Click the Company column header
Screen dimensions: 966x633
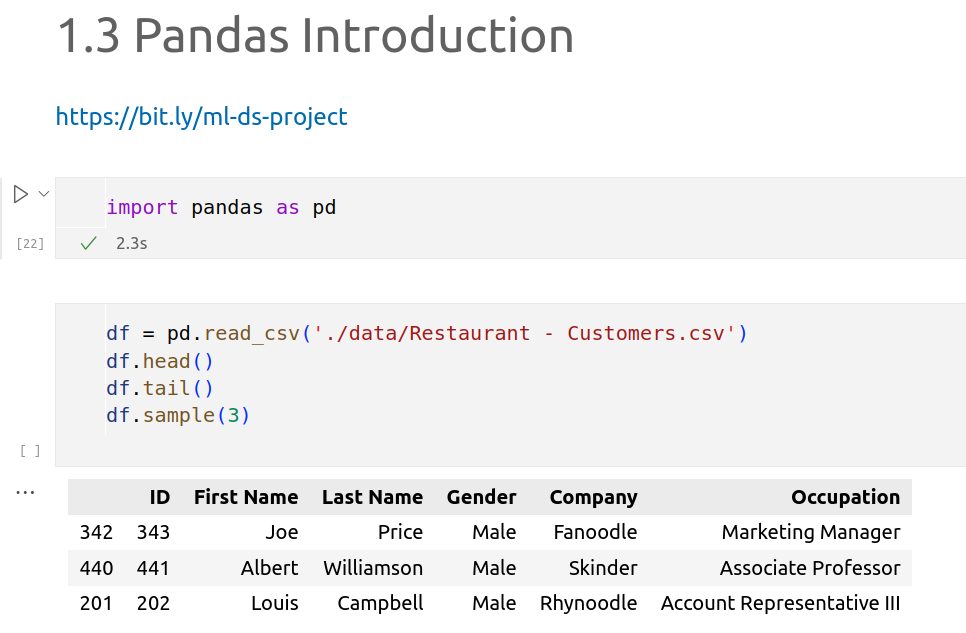(593, 497)
